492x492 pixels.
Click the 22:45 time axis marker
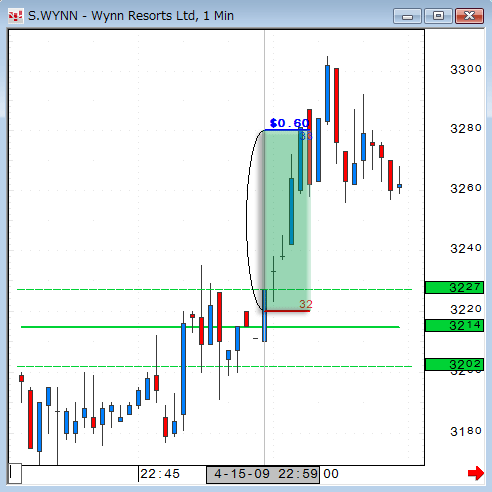160,474
